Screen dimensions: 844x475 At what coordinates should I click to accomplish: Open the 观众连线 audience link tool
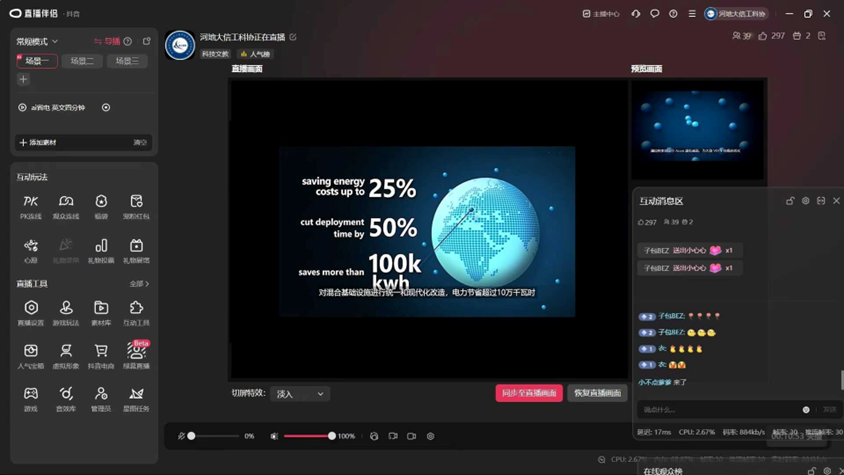coord(66,206)
